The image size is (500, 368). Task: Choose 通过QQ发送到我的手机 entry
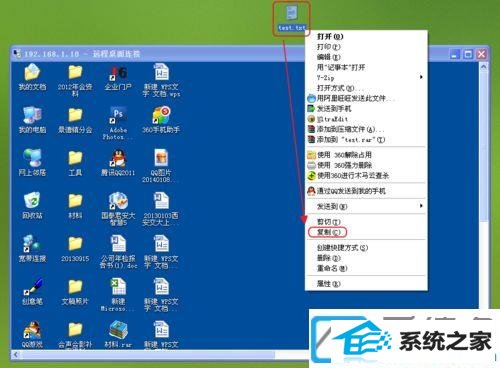click(x=366, y=191)
